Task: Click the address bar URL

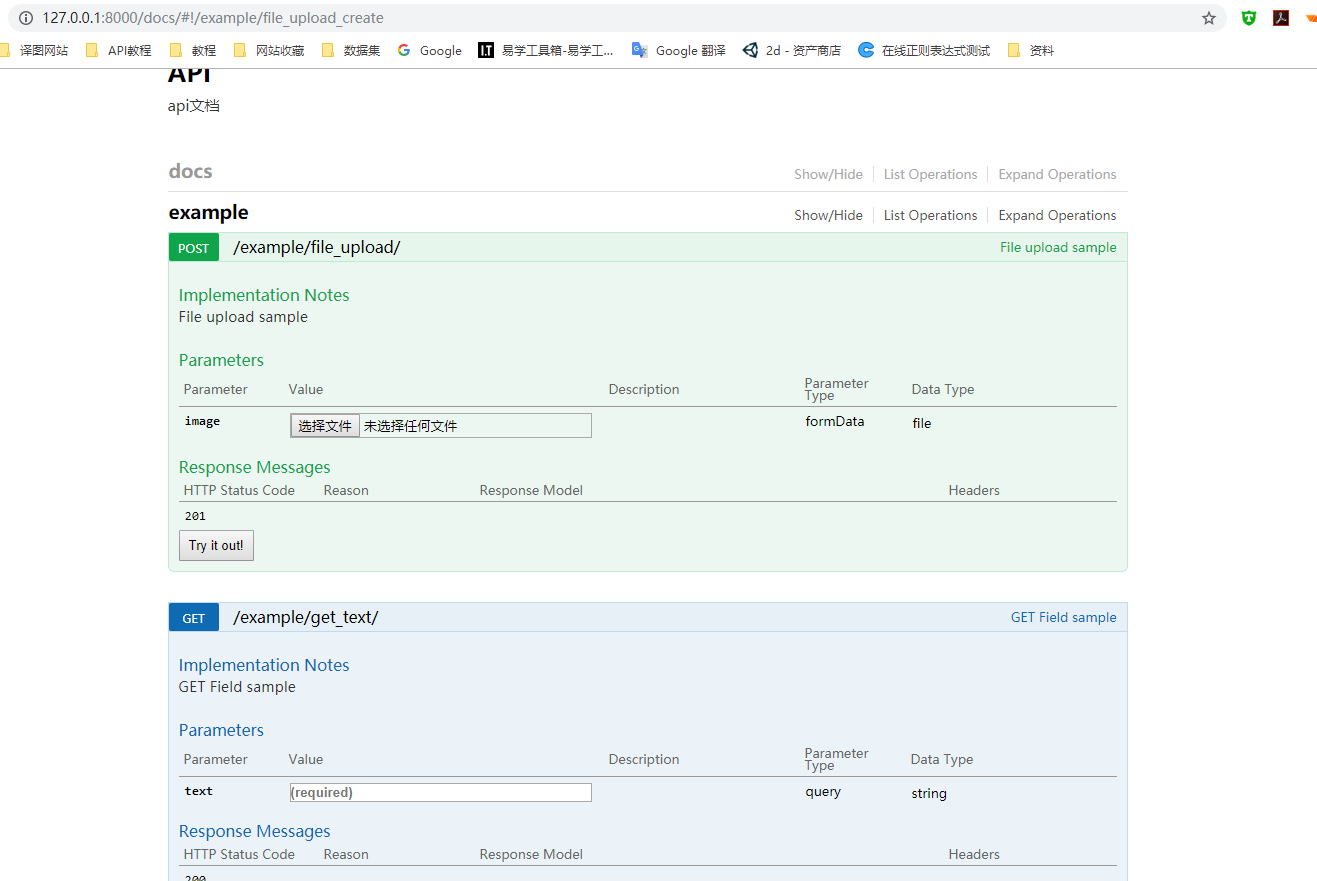Action: (x=213, y=18)
